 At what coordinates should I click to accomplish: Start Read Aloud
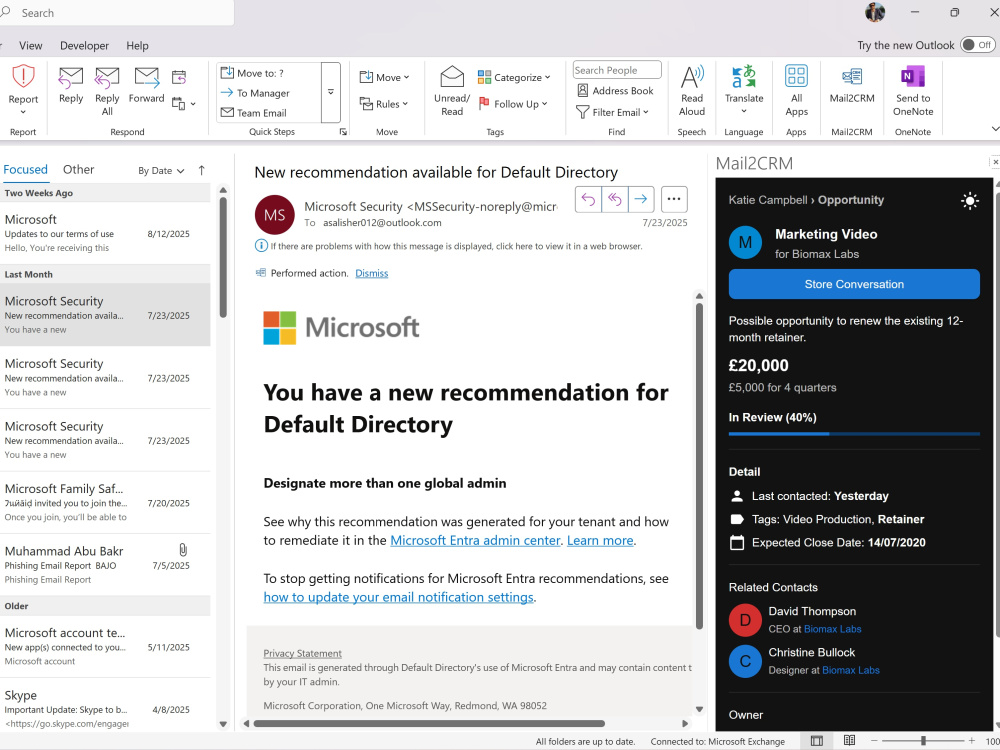click(x=692, y=91)
